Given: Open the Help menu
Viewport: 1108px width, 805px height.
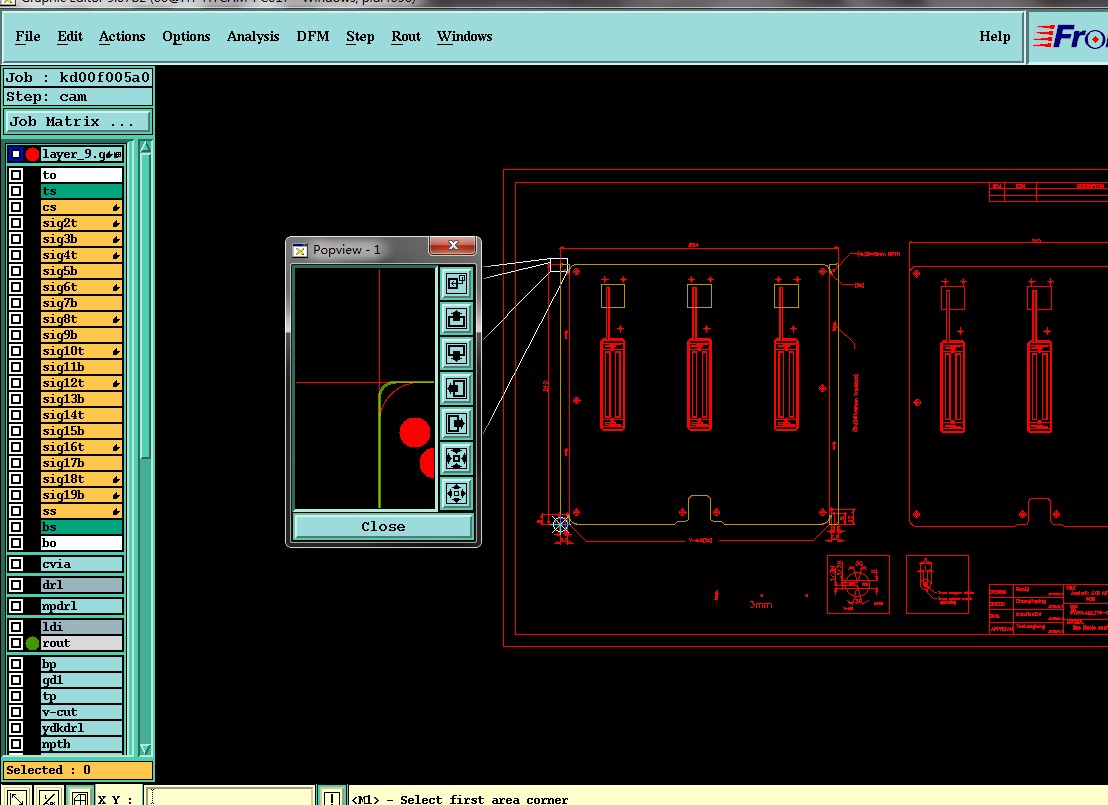Looking at the screenshot, I should click(x=994, y=37).
